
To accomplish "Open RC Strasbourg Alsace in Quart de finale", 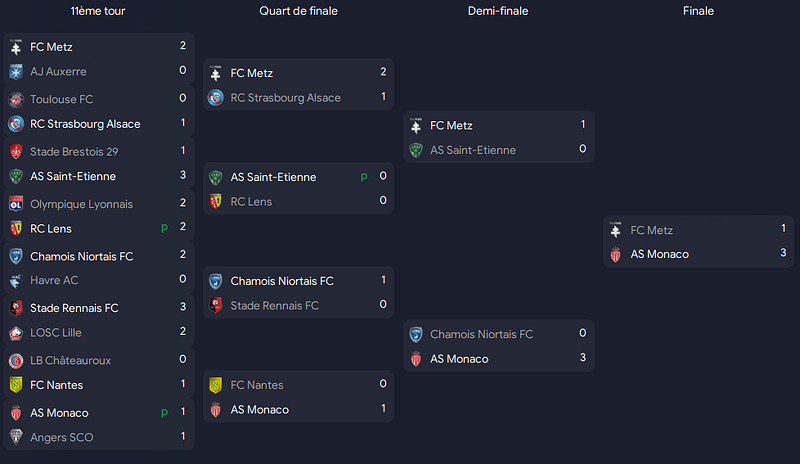I will (x=286, y=98).
